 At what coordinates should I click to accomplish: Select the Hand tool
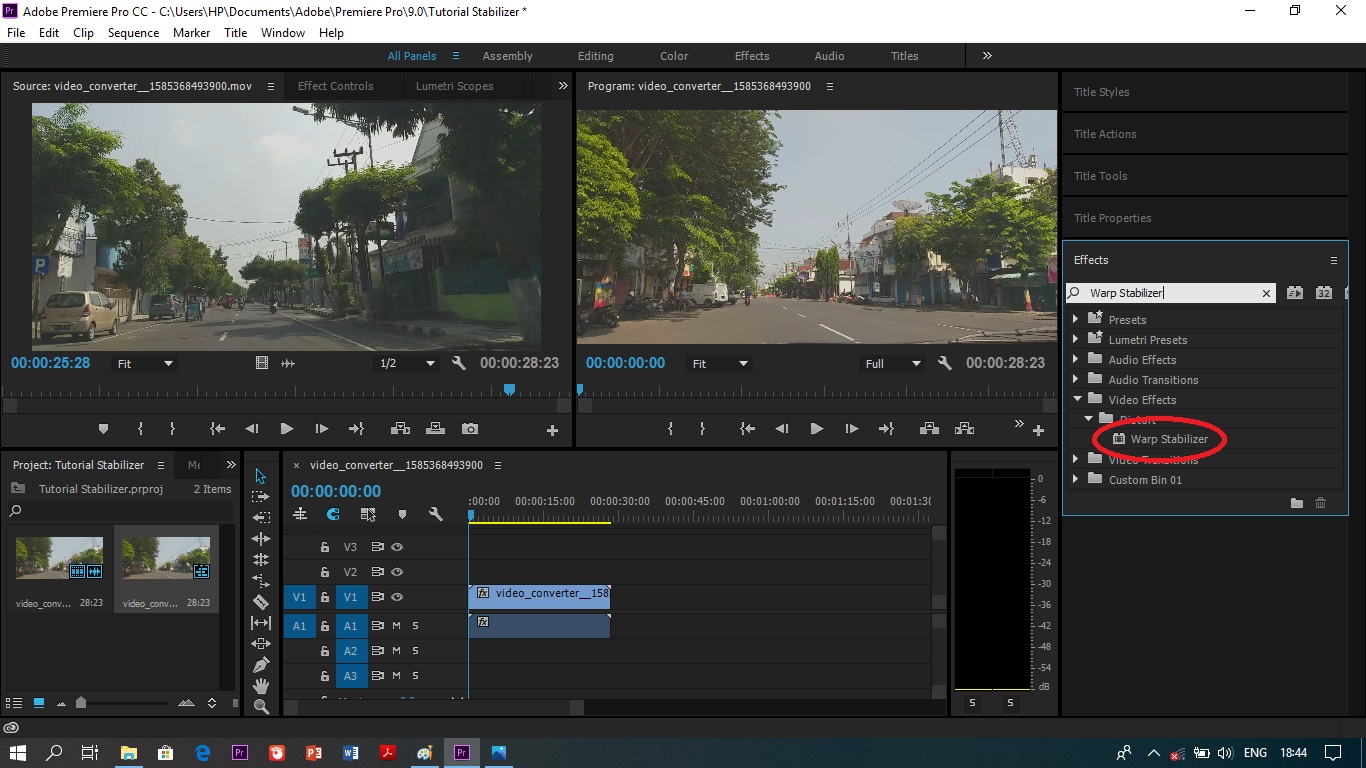click(x=261, y=686)
